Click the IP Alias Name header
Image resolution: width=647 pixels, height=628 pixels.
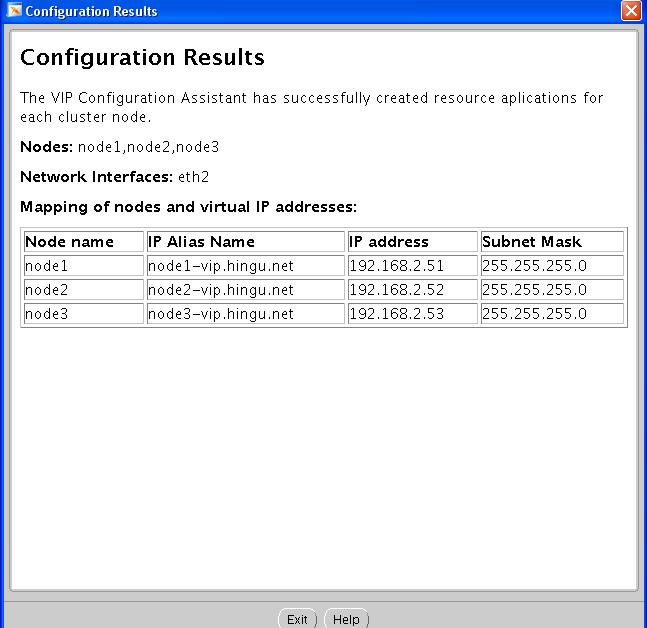(x=245, y=241)
